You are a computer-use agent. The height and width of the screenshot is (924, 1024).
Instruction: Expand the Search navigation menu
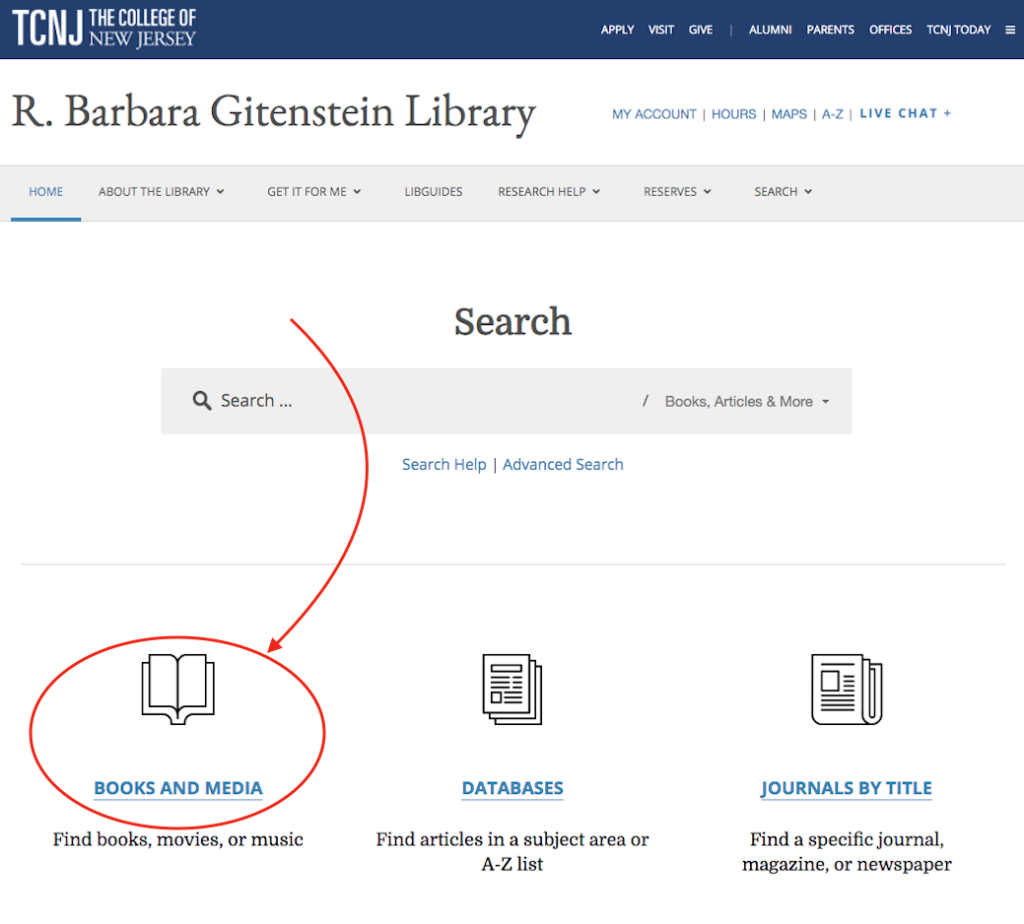tap(783, 192)
